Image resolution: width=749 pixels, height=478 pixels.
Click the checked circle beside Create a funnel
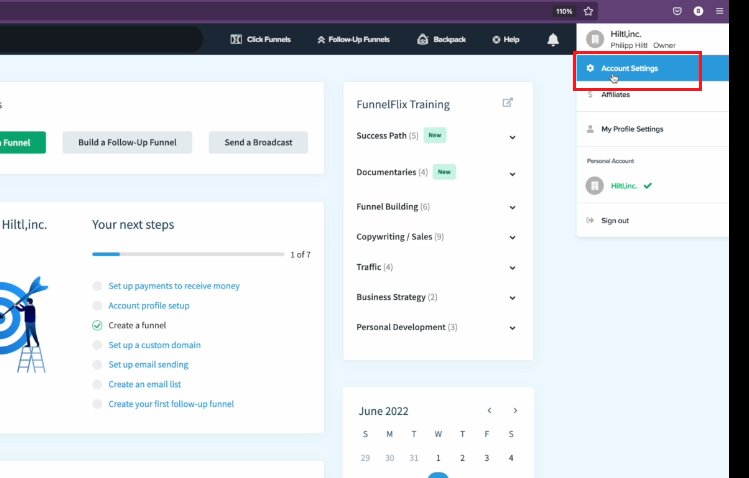(97, 325)
